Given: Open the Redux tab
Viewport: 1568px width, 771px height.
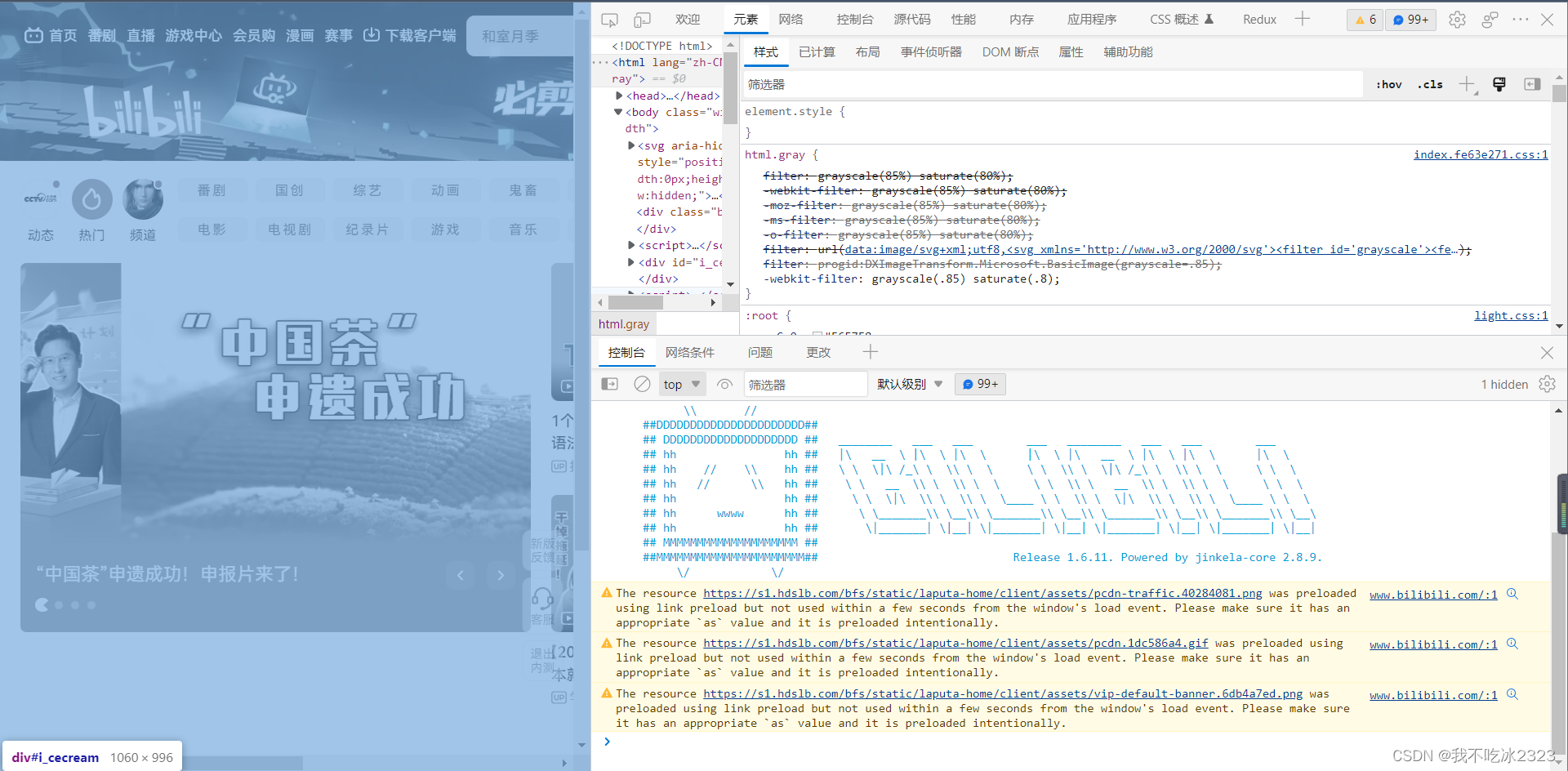Looking at the screenshot, I should pyautogui.click(x=1259, y=20).
